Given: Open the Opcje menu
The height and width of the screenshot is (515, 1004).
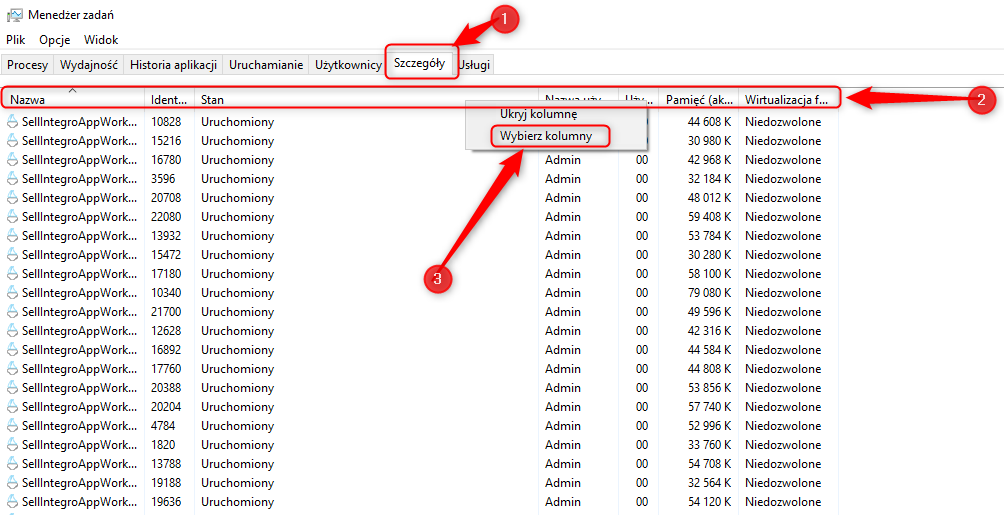Looking at the screenshot, I should (54, 40).
